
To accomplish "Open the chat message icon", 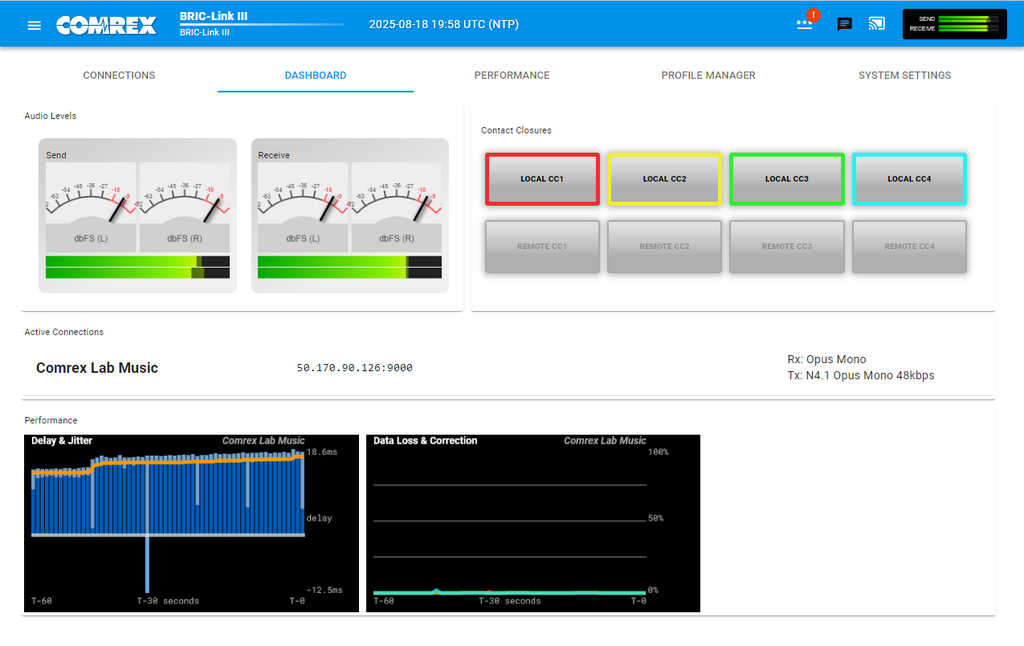I will [845, 25].
